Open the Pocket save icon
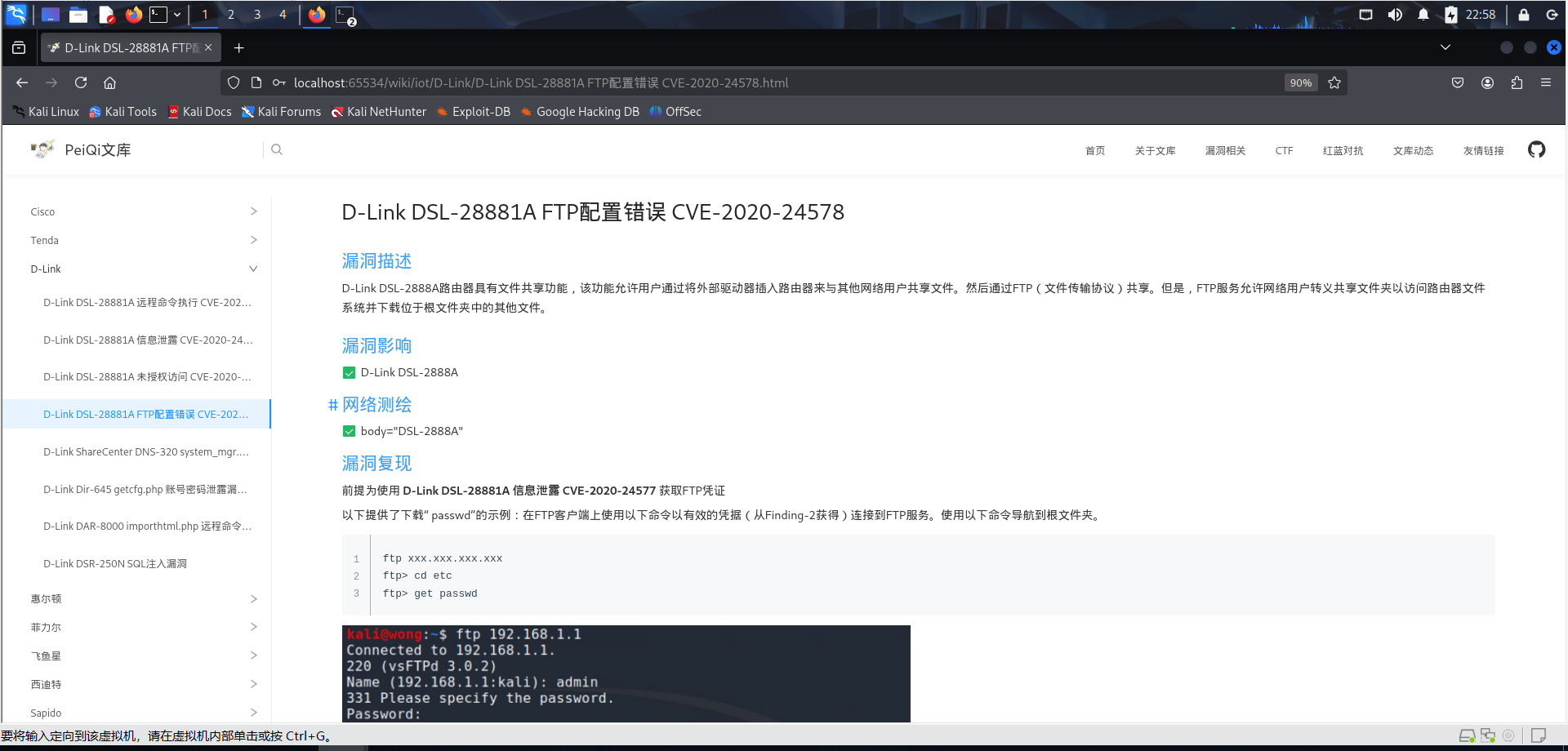Screen dimensions: 1568x751 point(1458,82)
